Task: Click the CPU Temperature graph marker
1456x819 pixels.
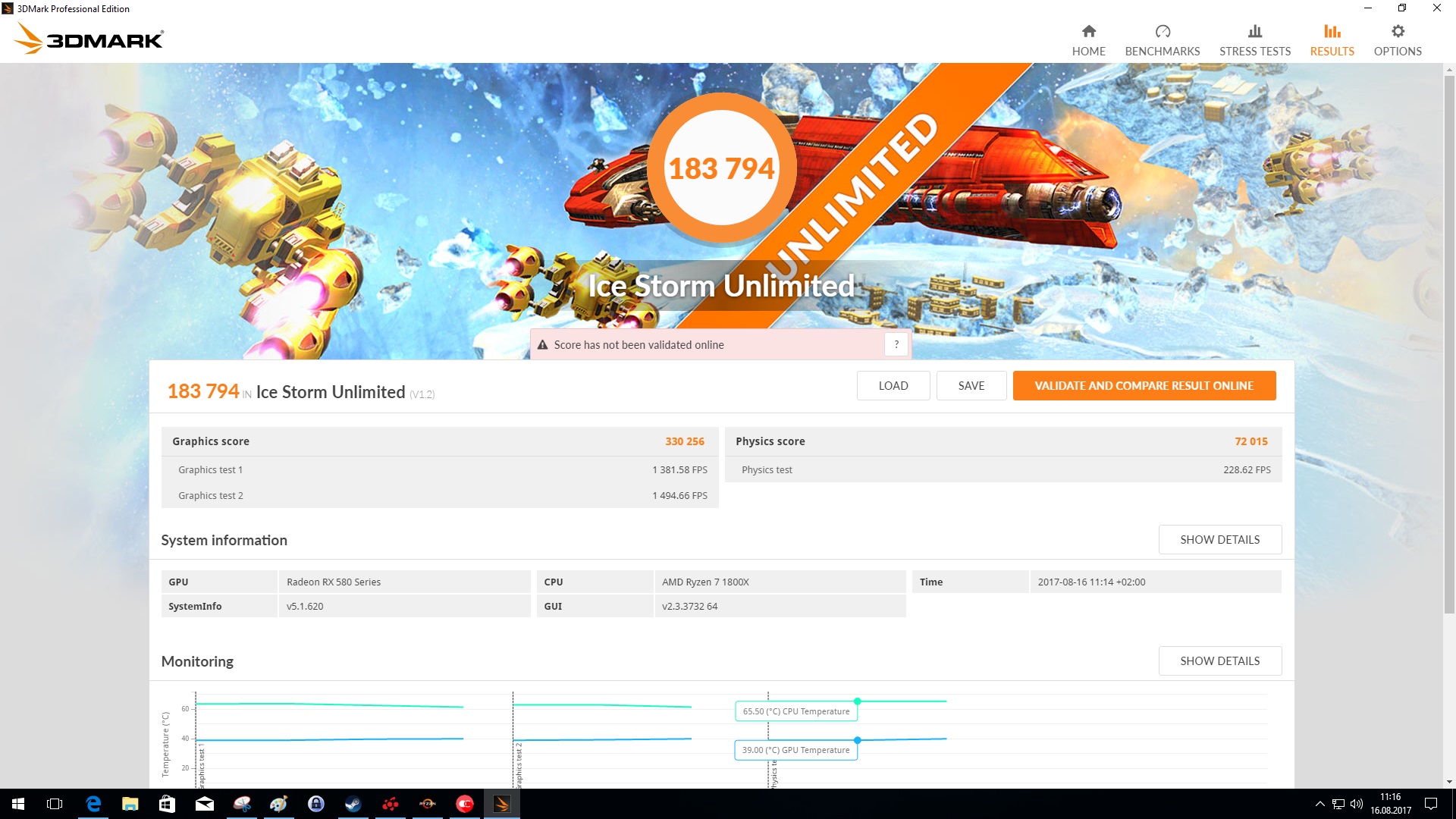Action: click(x=857, y=701)
